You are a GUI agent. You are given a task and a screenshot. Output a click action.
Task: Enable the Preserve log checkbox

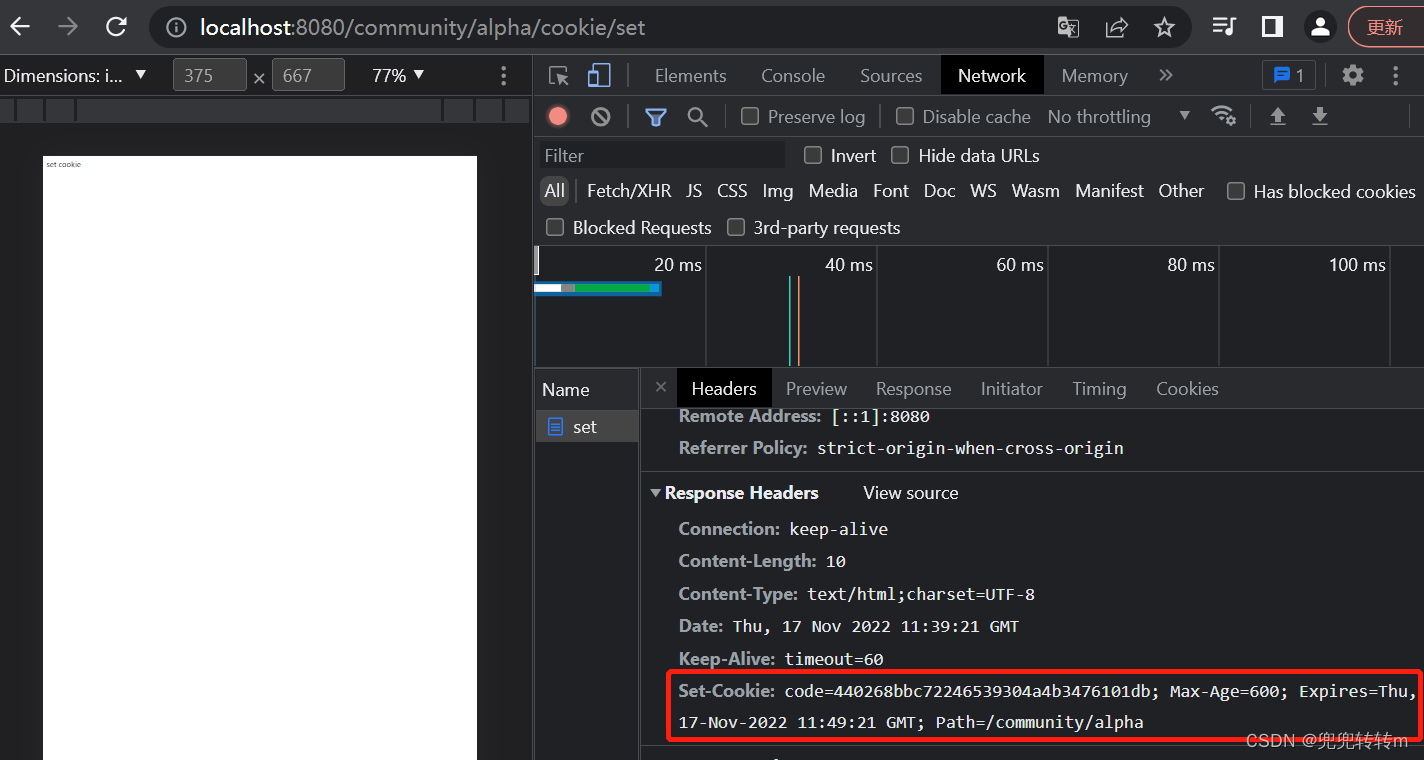pyautogui.click(x=750, y=117)
